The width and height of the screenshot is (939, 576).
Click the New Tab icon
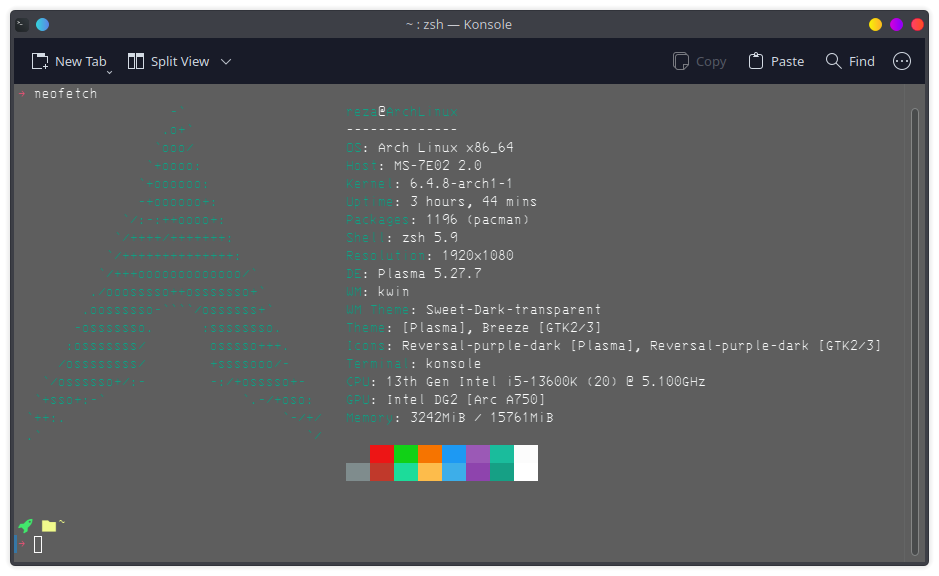click(x=40, y=61)
